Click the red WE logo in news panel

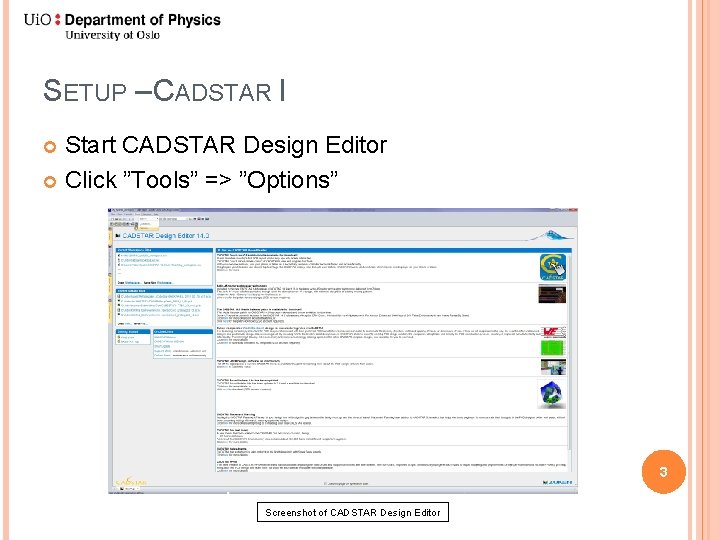pyautogui.click(x=553, y=332)
